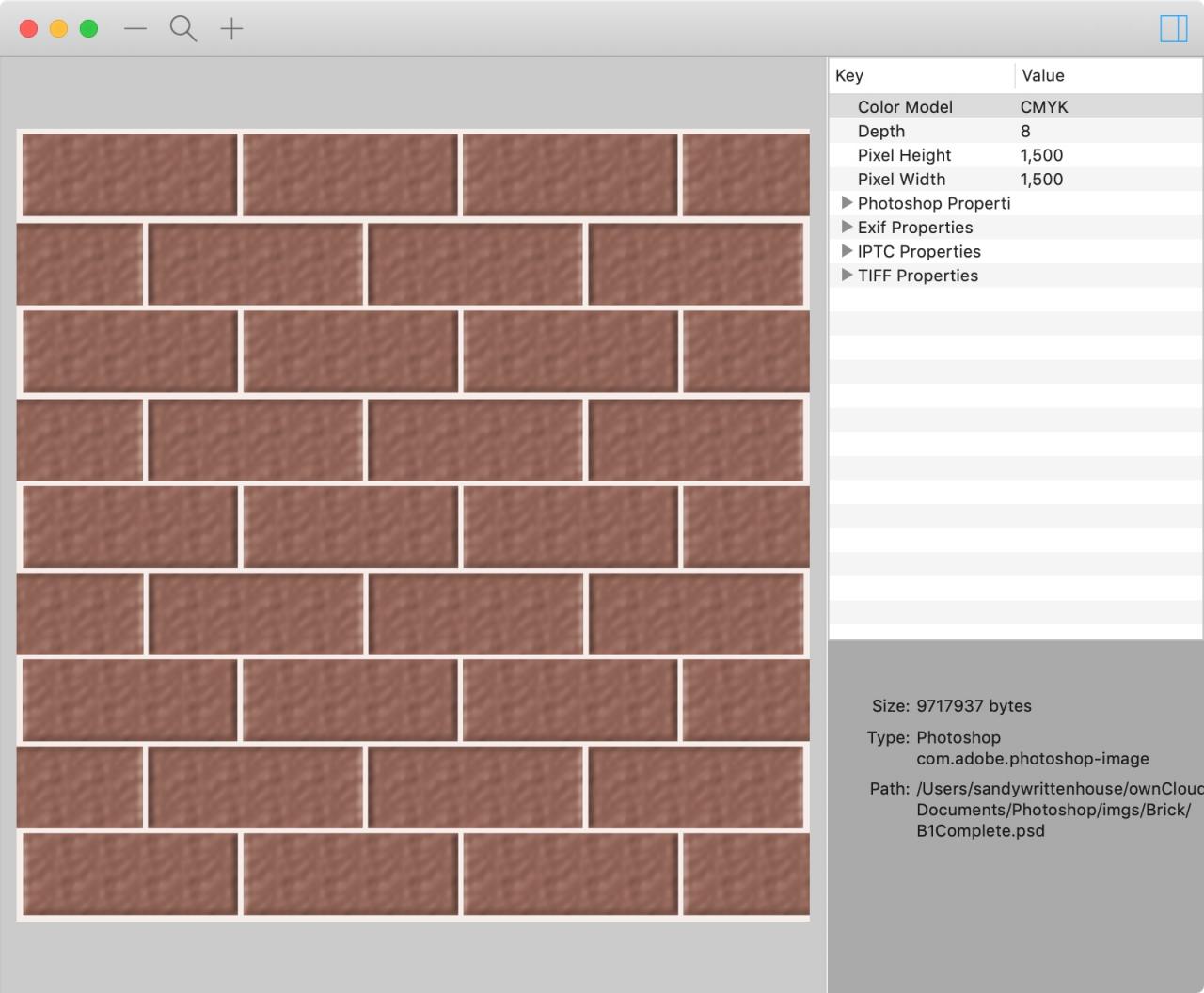Maximize the window with green button
Screen dimensions: 1204x993
coord(88,28)
